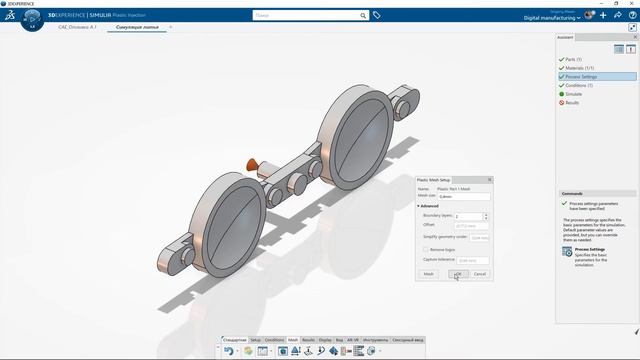Click the globe view icon in action bar
Image resolution: width=640 pixels, height=360 pixels.
coord(282,351)
